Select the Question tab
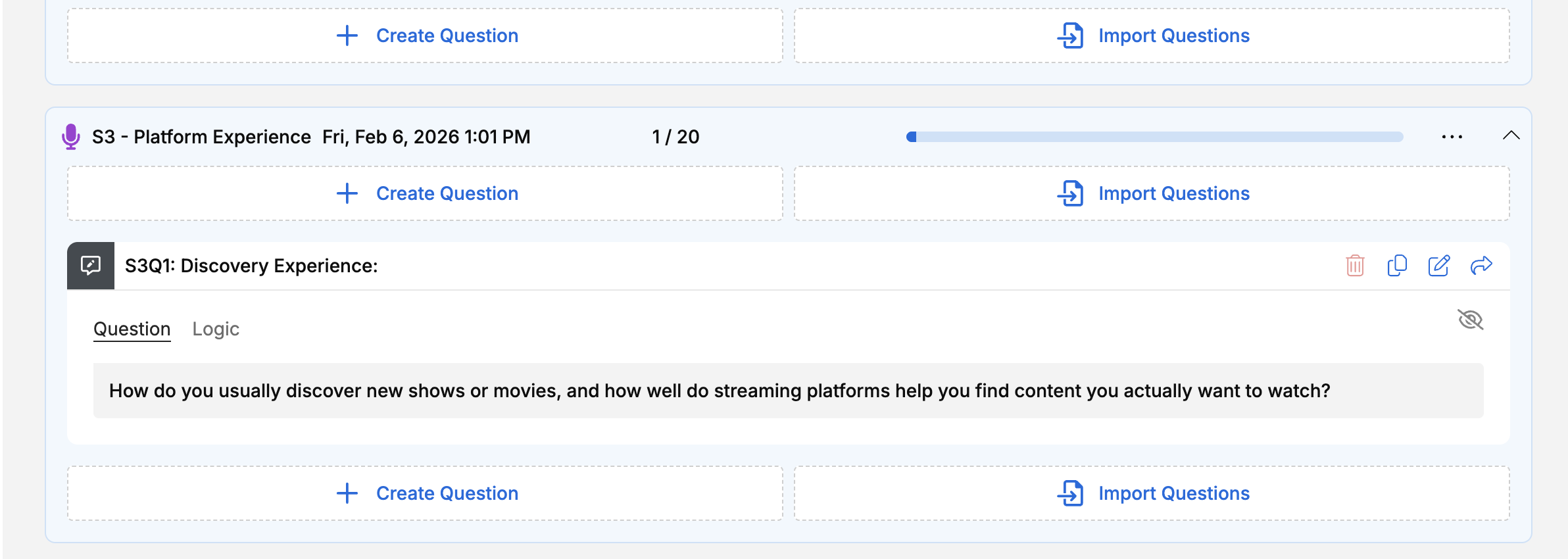 coord(132,329)
